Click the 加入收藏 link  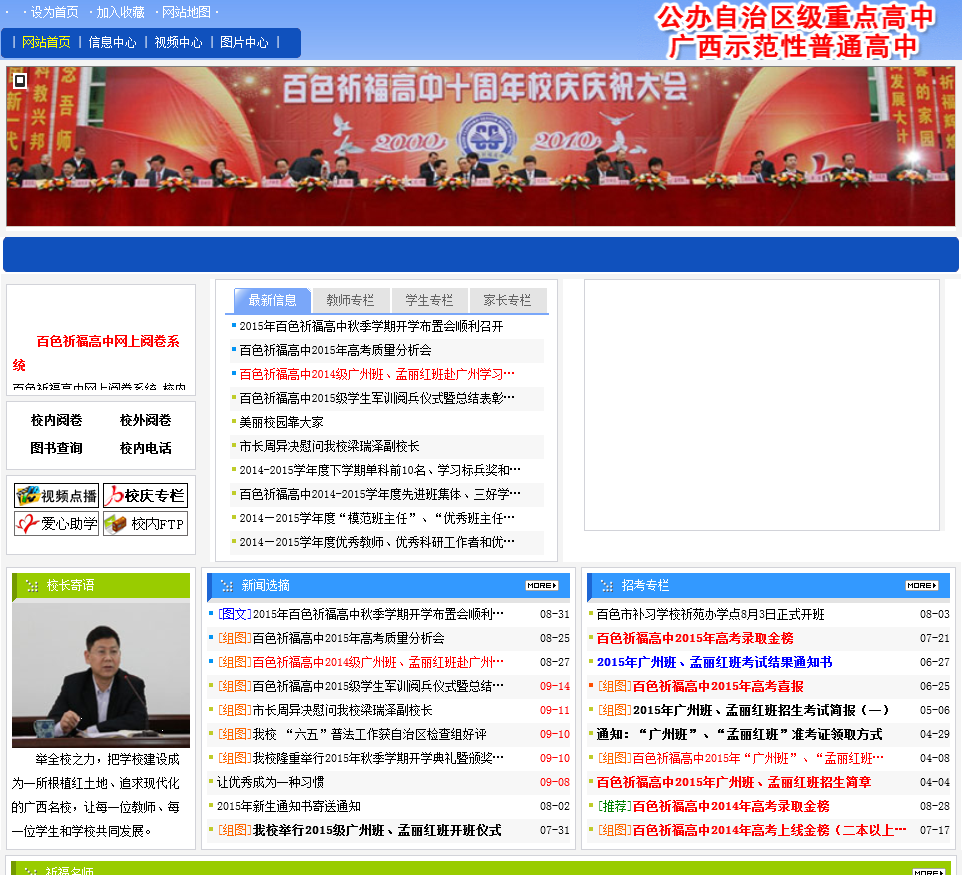pyautogui.click(x=120, y=12)
